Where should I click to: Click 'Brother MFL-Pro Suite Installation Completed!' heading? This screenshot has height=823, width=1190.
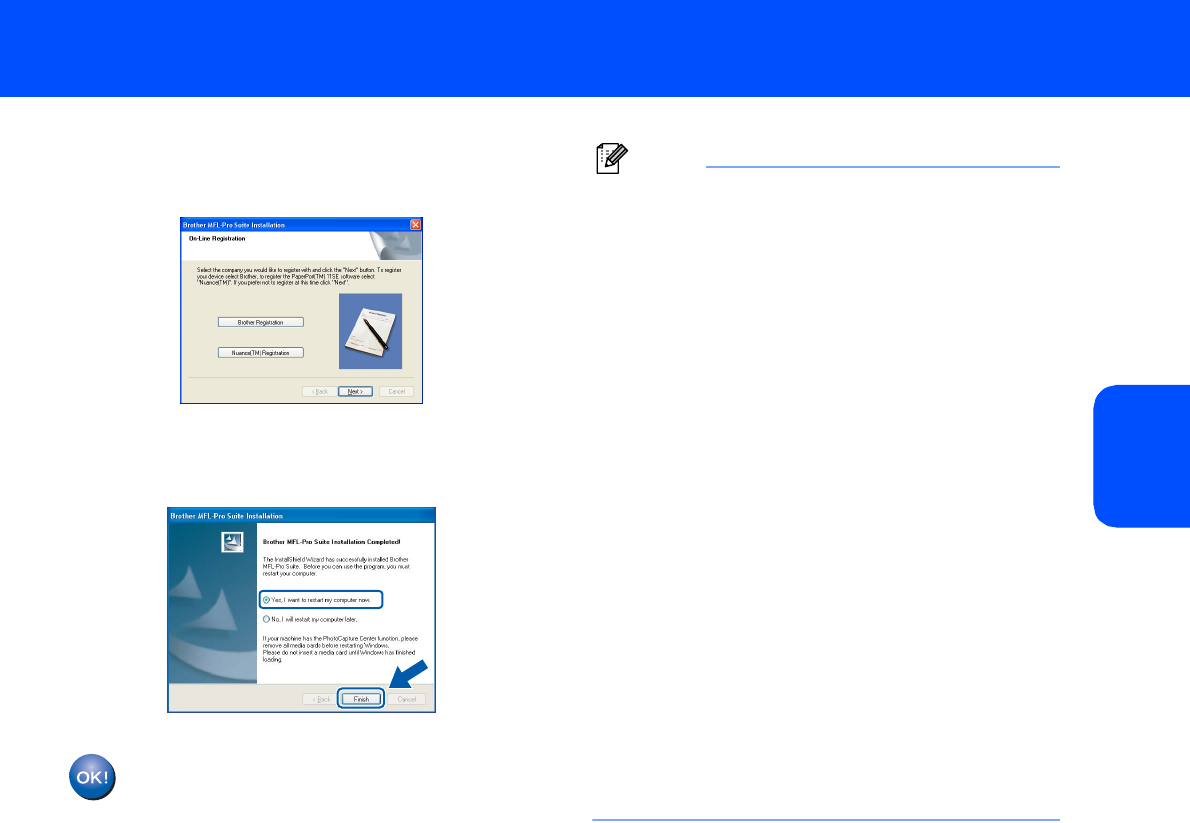point(332,542)
